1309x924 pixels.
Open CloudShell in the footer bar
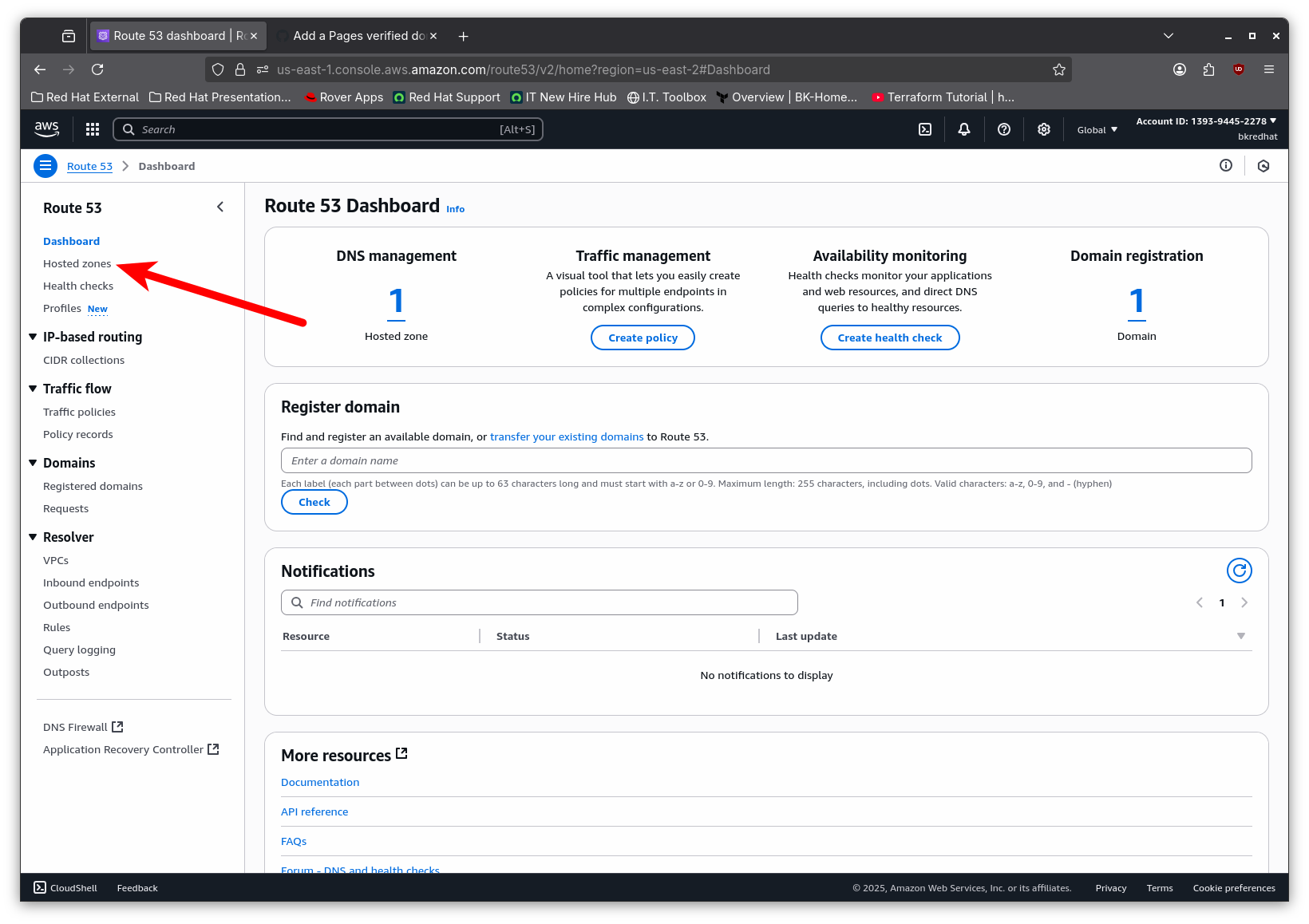(x=65, y=887)
